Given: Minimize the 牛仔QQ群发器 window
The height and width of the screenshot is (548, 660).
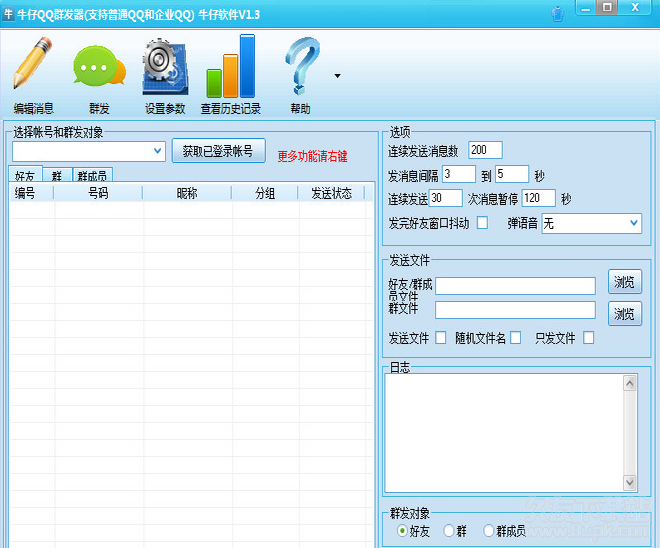Looking at the screenshot, I should click(586, 8).
